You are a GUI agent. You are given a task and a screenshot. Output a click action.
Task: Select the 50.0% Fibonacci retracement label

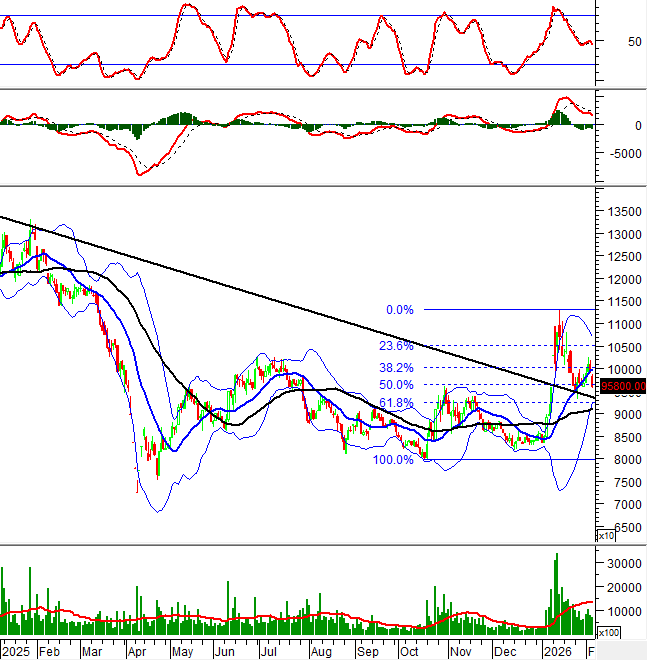[x=396, y=385]
